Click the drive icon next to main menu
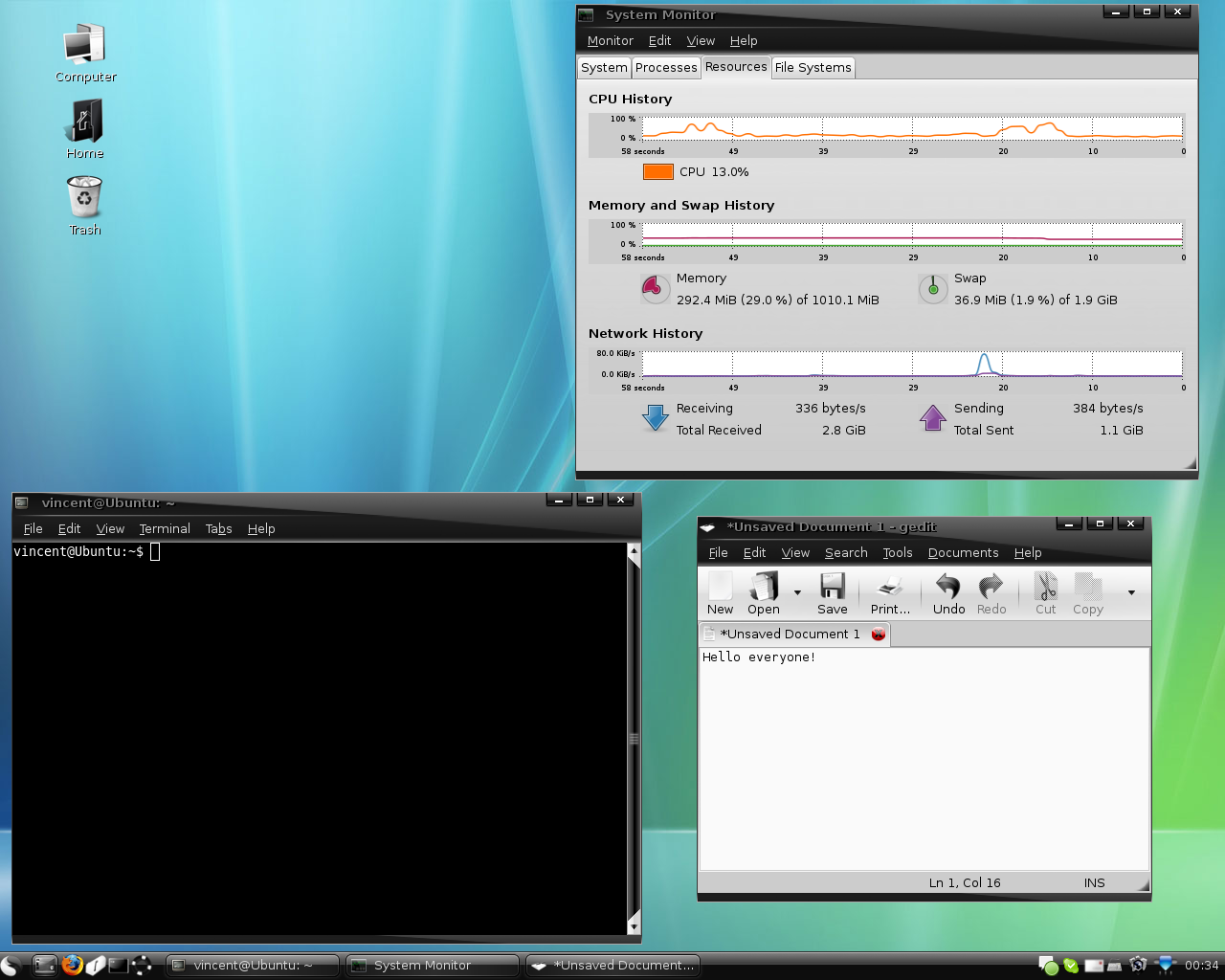This screenshot has width=1225, height=980. coord(44,966)
